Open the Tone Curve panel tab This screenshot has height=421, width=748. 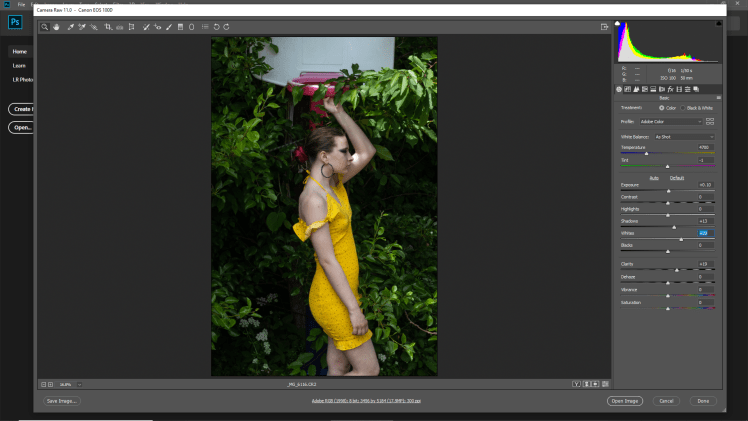pyautogui.click(x=628, y=89)
